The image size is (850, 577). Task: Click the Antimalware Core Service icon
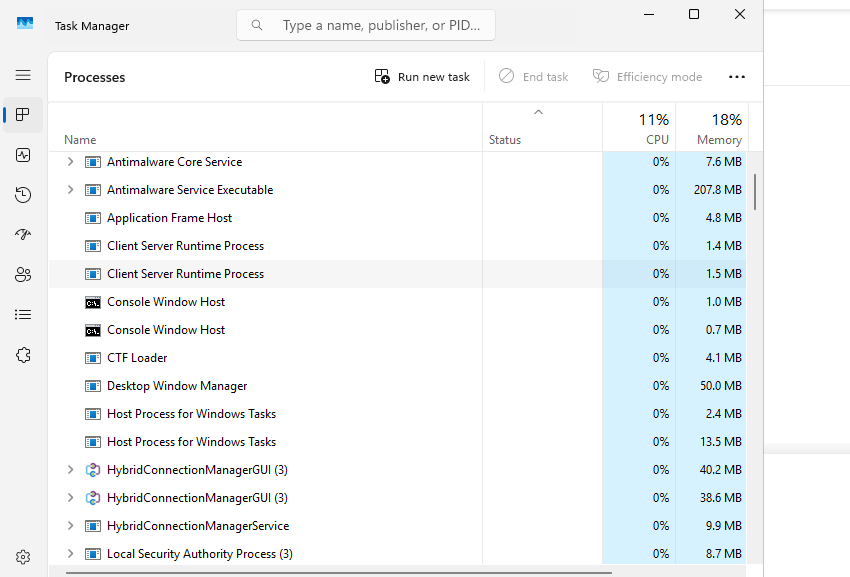[93, 162]
